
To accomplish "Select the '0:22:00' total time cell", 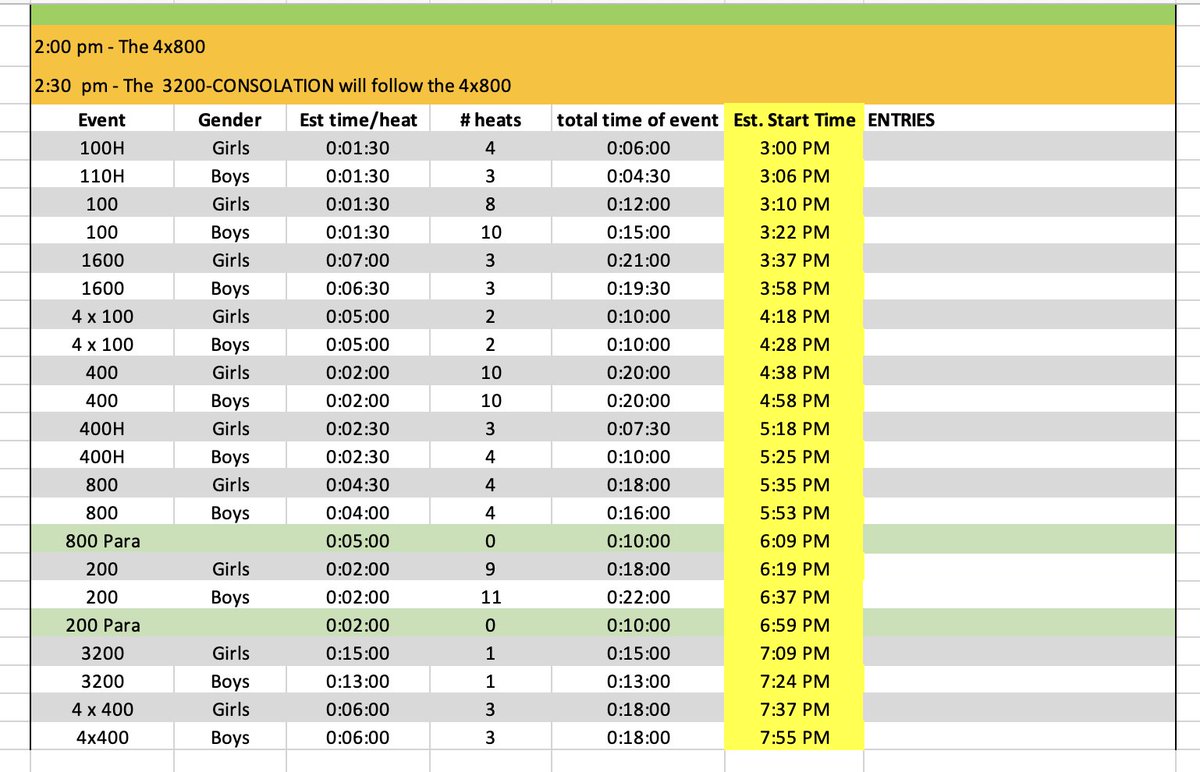I will point(638,597).
